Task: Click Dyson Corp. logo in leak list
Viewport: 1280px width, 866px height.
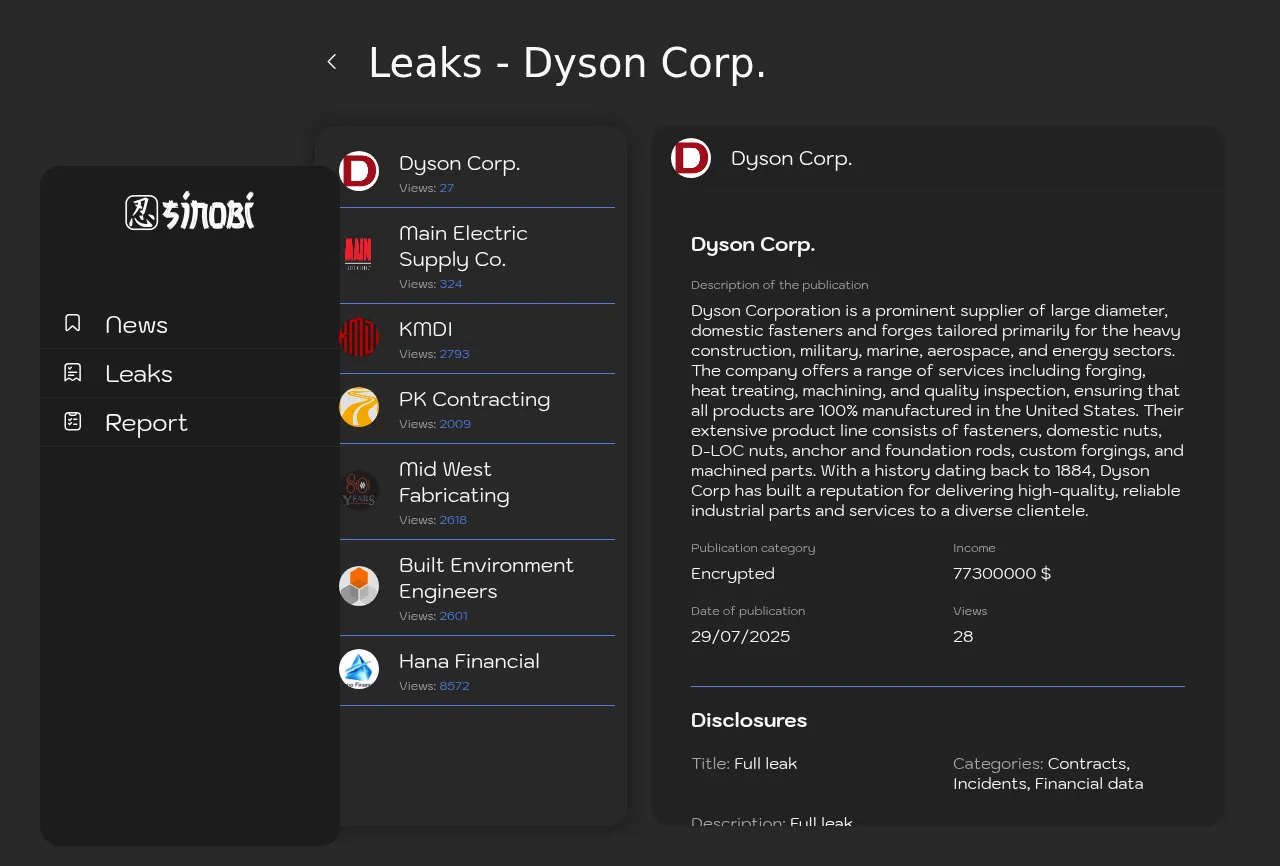Action: 359,171
